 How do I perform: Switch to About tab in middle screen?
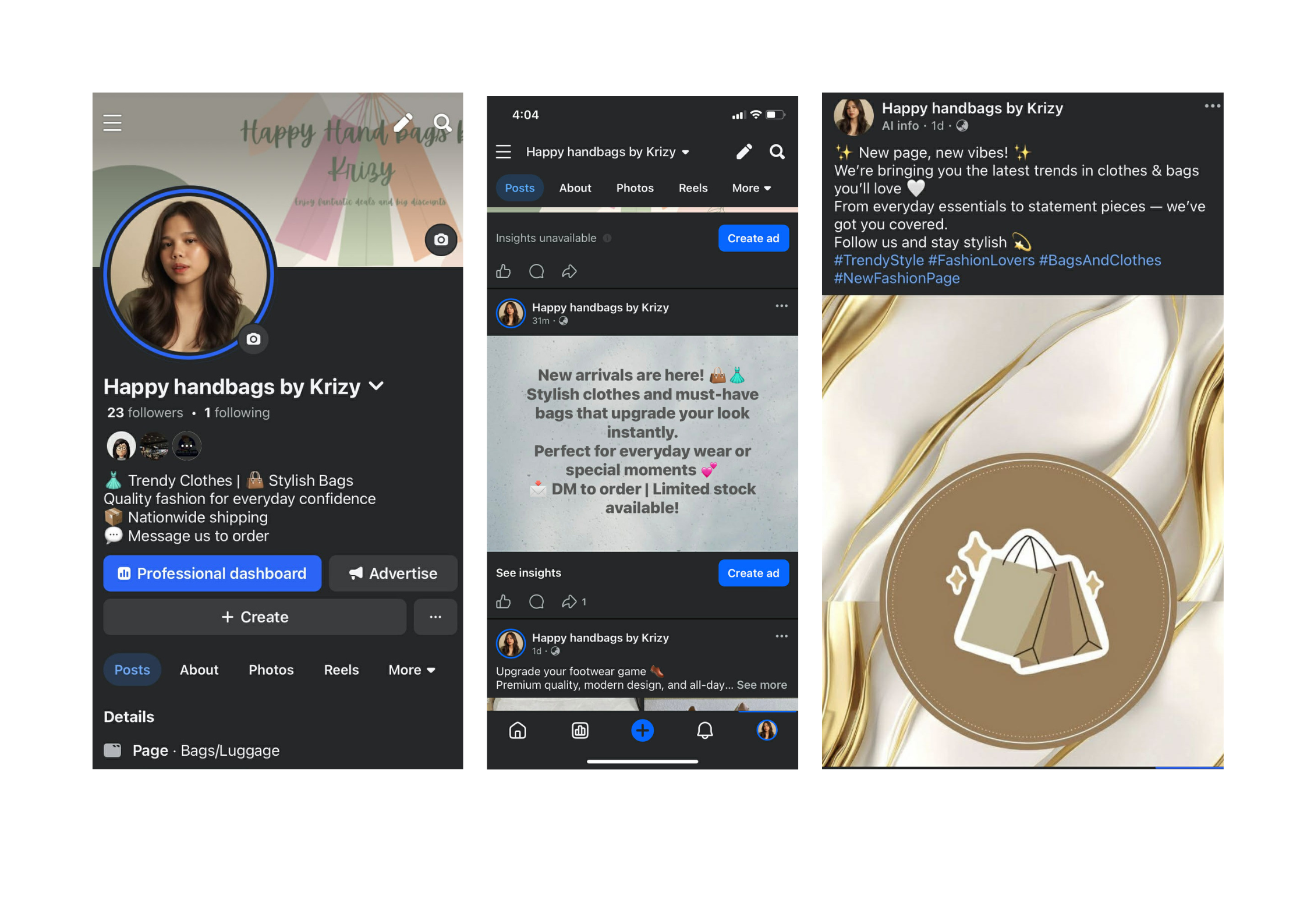575,188
